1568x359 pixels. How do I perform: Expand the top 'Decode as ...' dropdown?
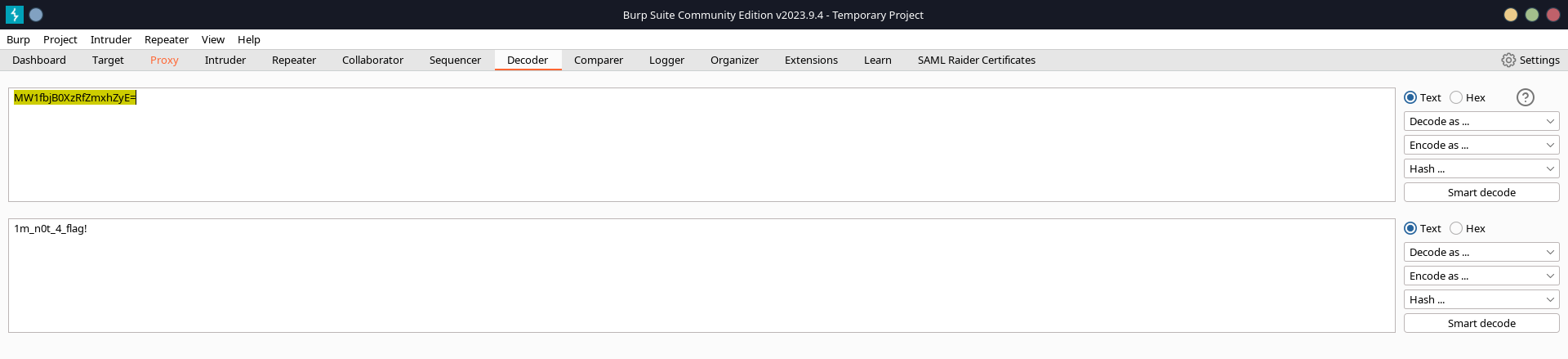pyautogui.click(x=1481, y=121)
